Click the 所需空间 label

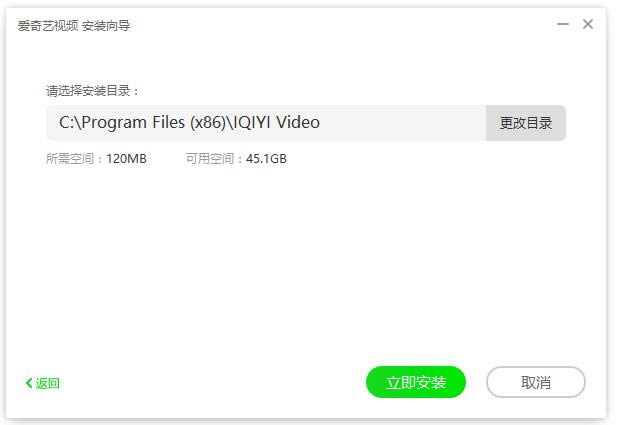70,159
